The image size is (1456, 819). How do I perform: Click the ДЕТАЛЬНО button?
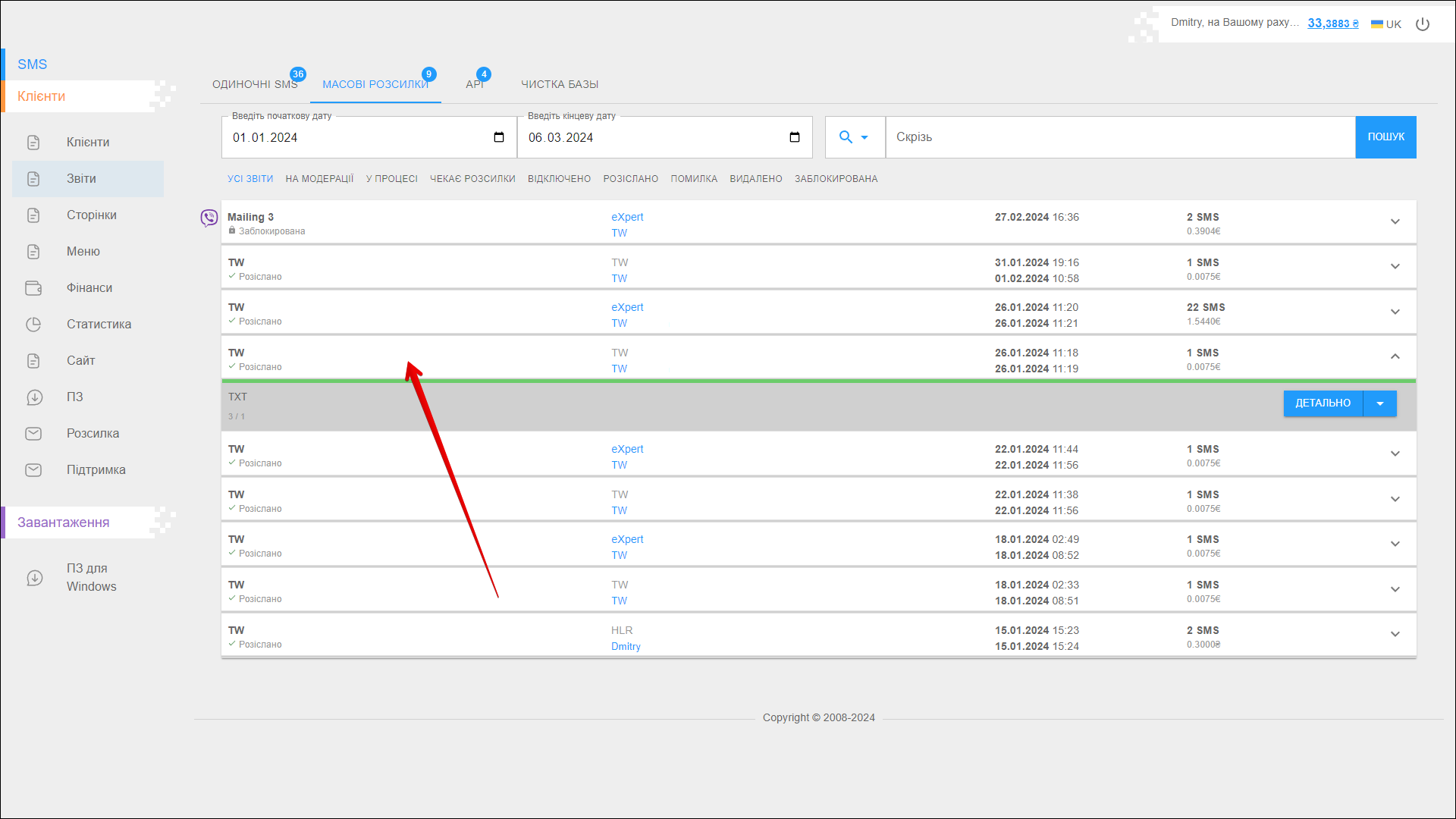(1323, 403)
